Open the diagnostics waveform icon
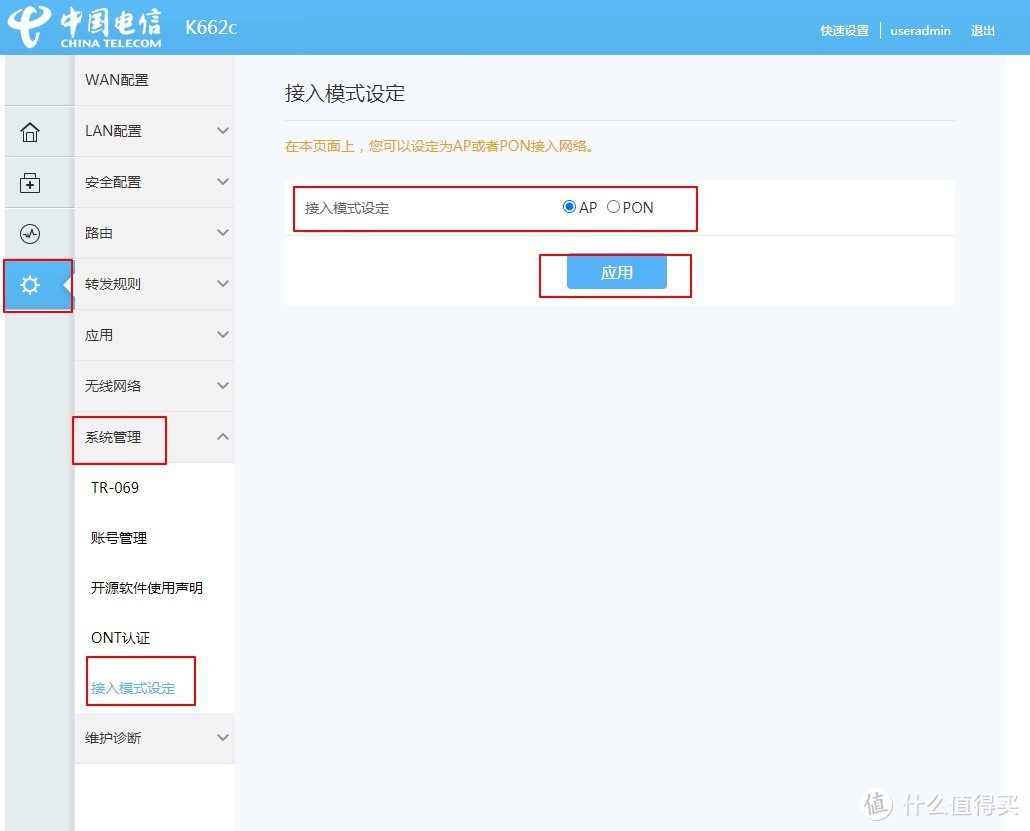 [30, 233]
